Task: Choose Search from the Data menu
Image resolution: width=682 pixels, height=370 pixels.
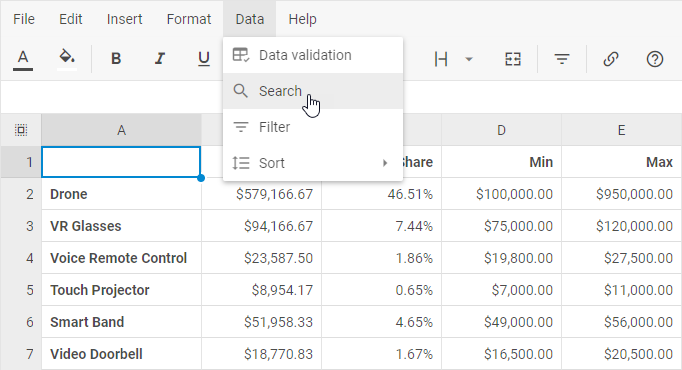Action: [x=313, y=91]
